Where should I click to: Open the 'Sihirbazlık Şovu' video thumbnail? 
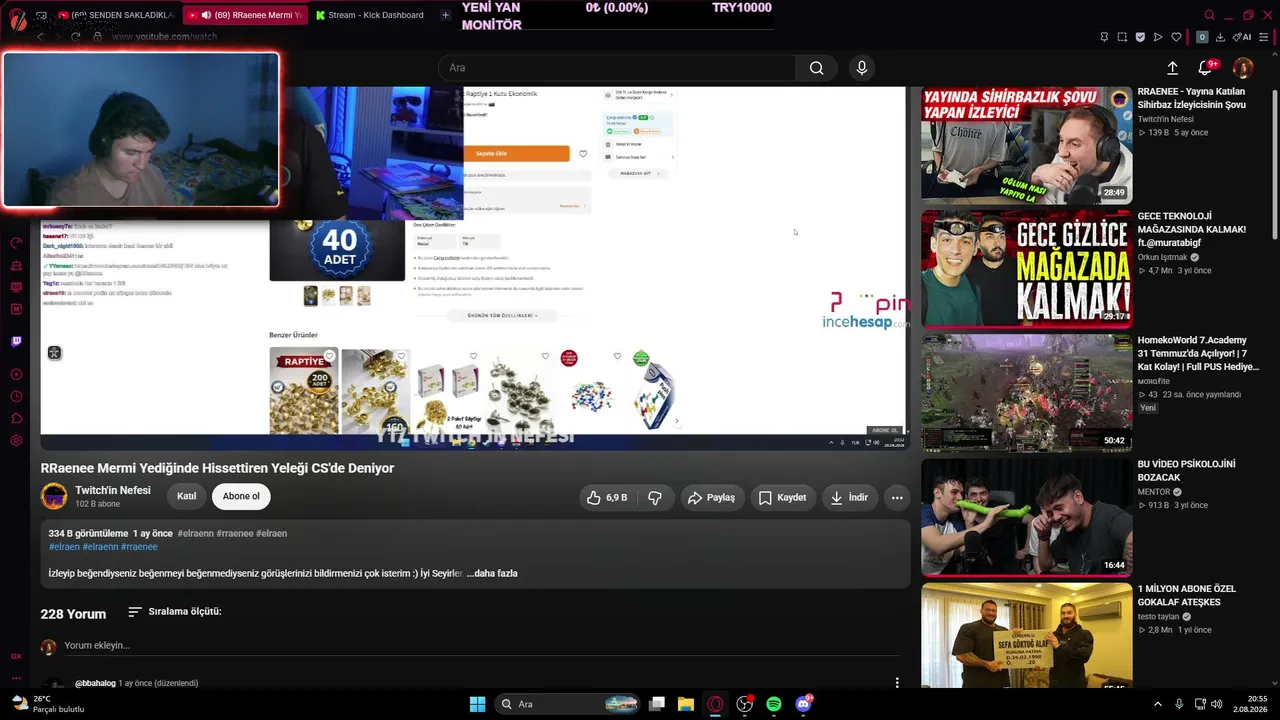(x=1026, y=144)
